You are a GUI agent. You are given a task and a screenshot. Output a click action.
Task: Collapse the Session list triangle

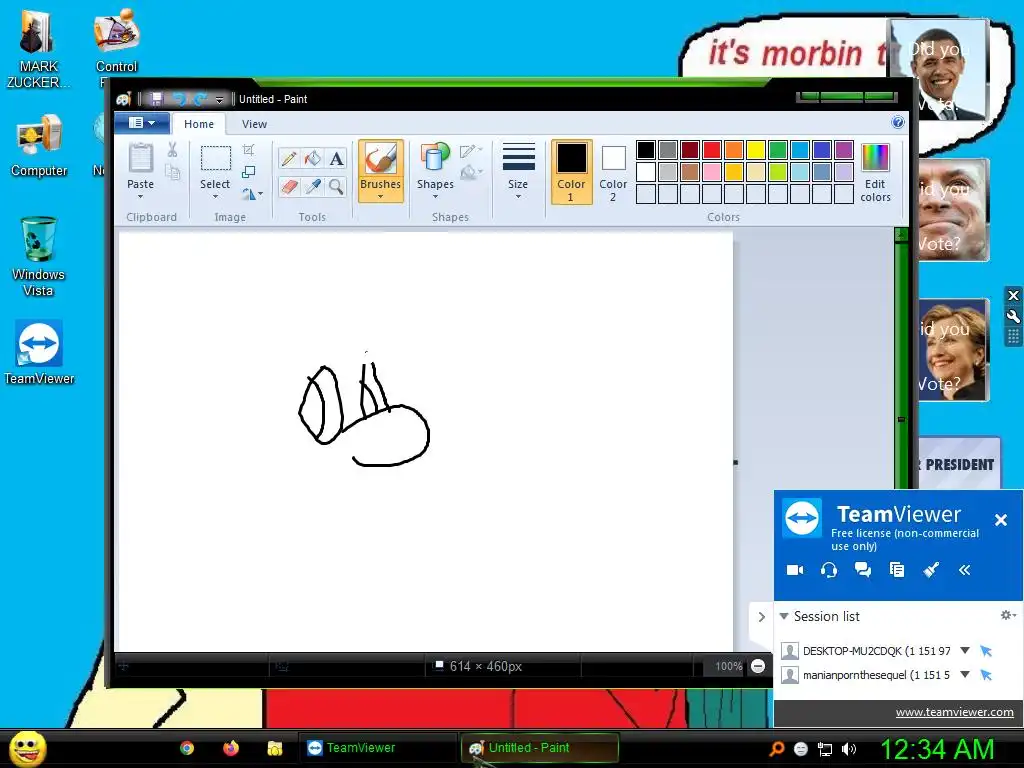pos(784,616)
